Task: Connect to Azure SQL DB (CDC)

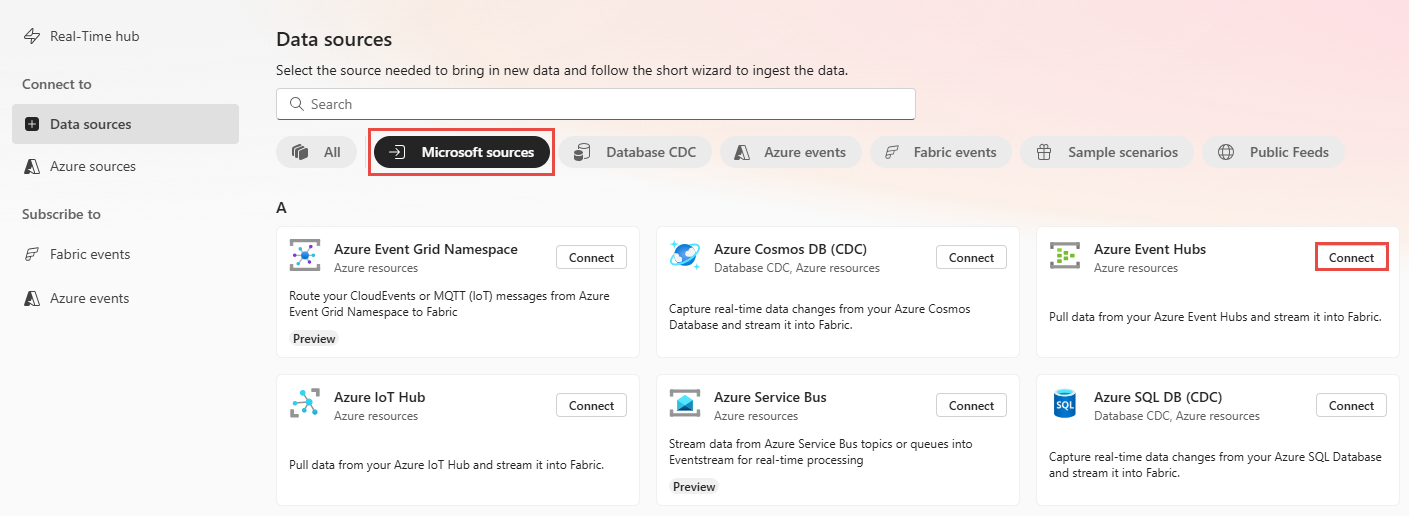Action: click(x=1352, y=405)
